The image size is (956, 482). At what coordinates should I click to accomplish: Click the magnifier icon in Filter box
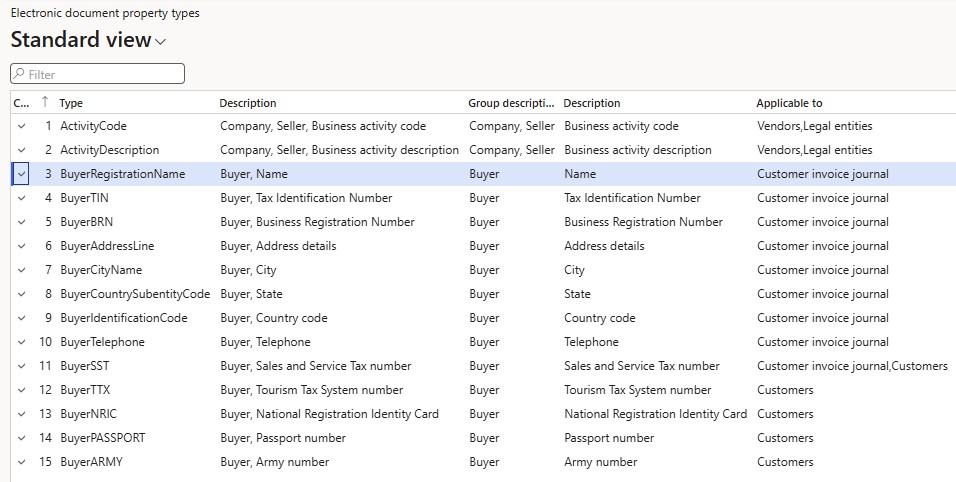pos(20,74)
